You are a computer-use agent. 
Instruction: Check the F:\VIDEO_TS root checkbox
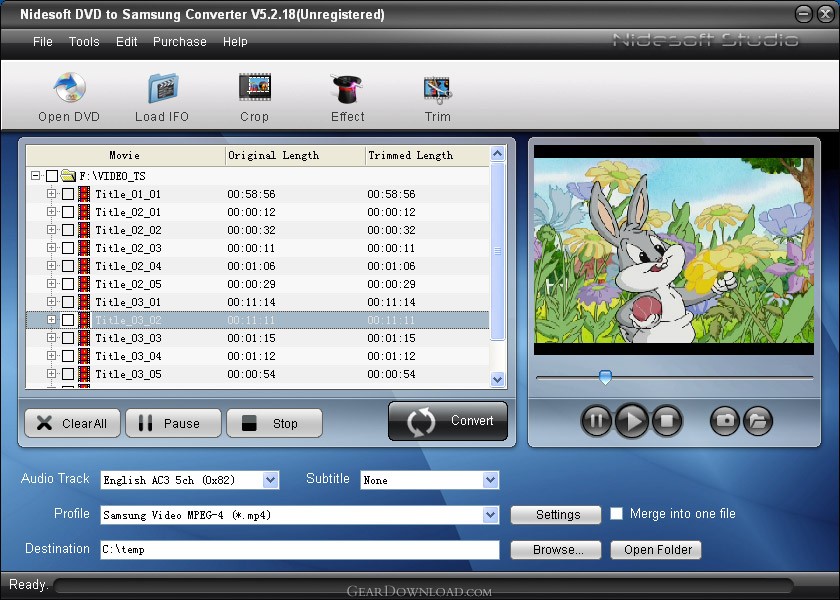click(51, 176)
